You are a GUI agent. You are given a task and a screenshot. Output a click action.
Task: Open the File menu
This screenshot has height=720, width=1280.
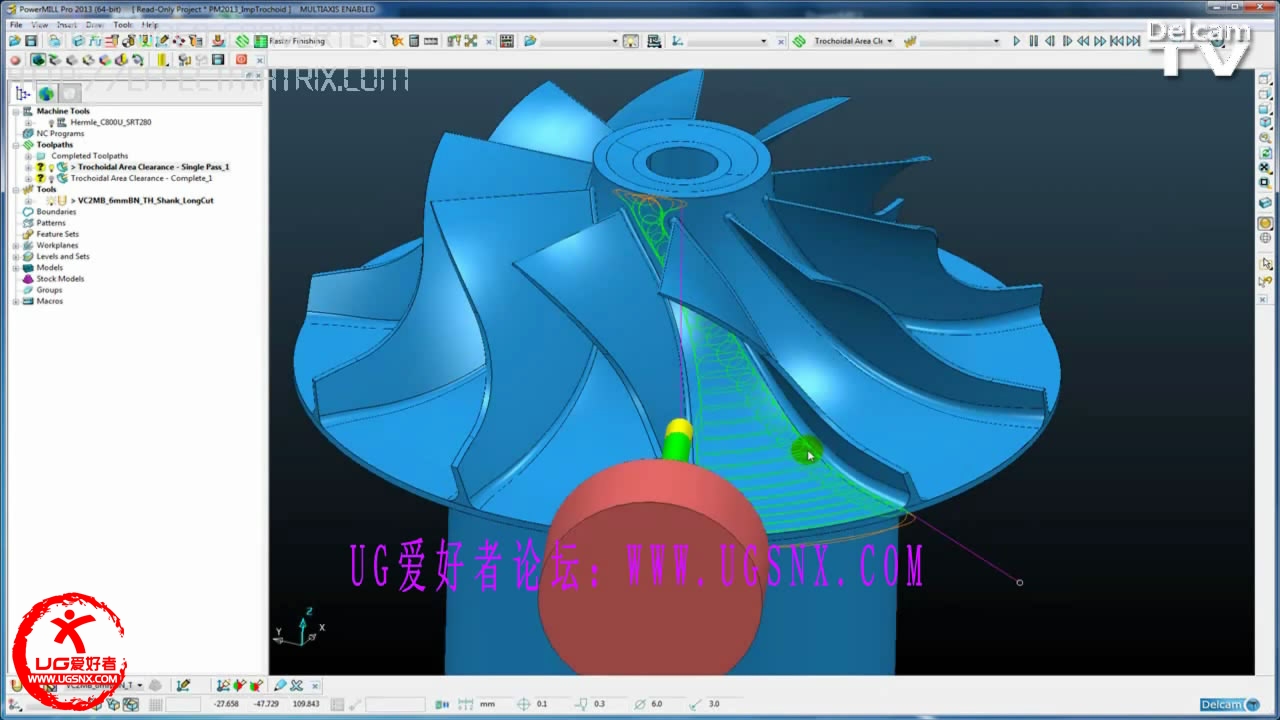[16, 24]
